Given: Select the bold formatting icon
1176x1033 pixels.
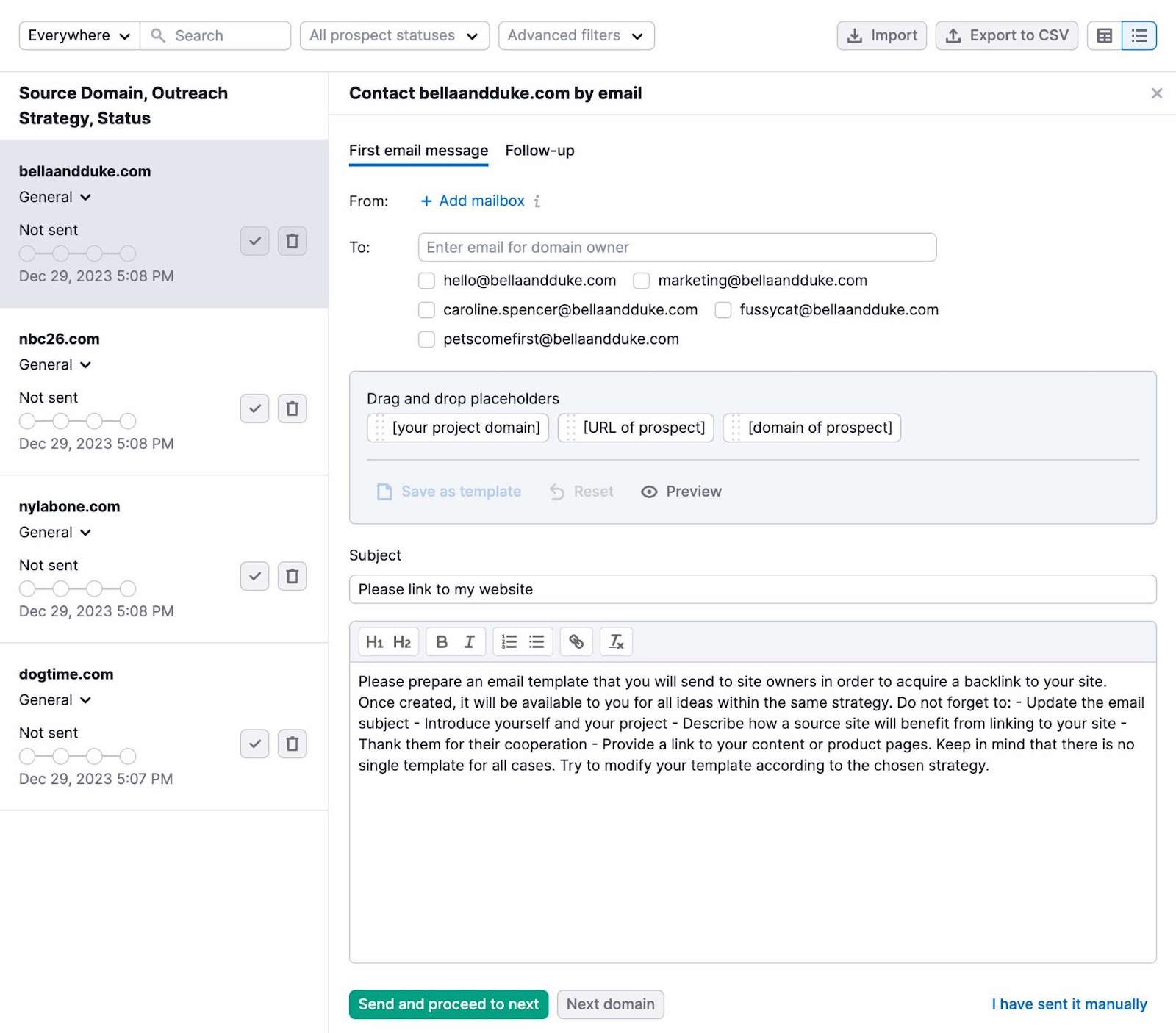Looking at the screenshot, I should [x=440, y=641].
